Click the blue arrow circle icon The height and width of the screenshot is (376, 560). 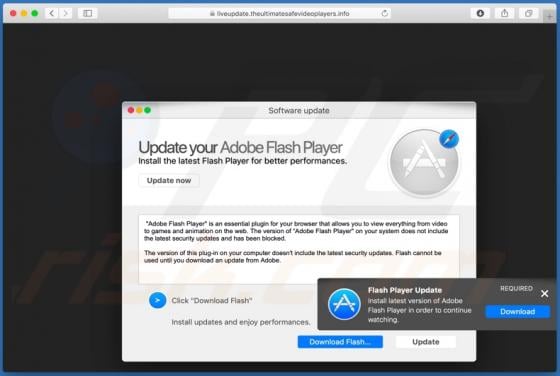(158, 300)
